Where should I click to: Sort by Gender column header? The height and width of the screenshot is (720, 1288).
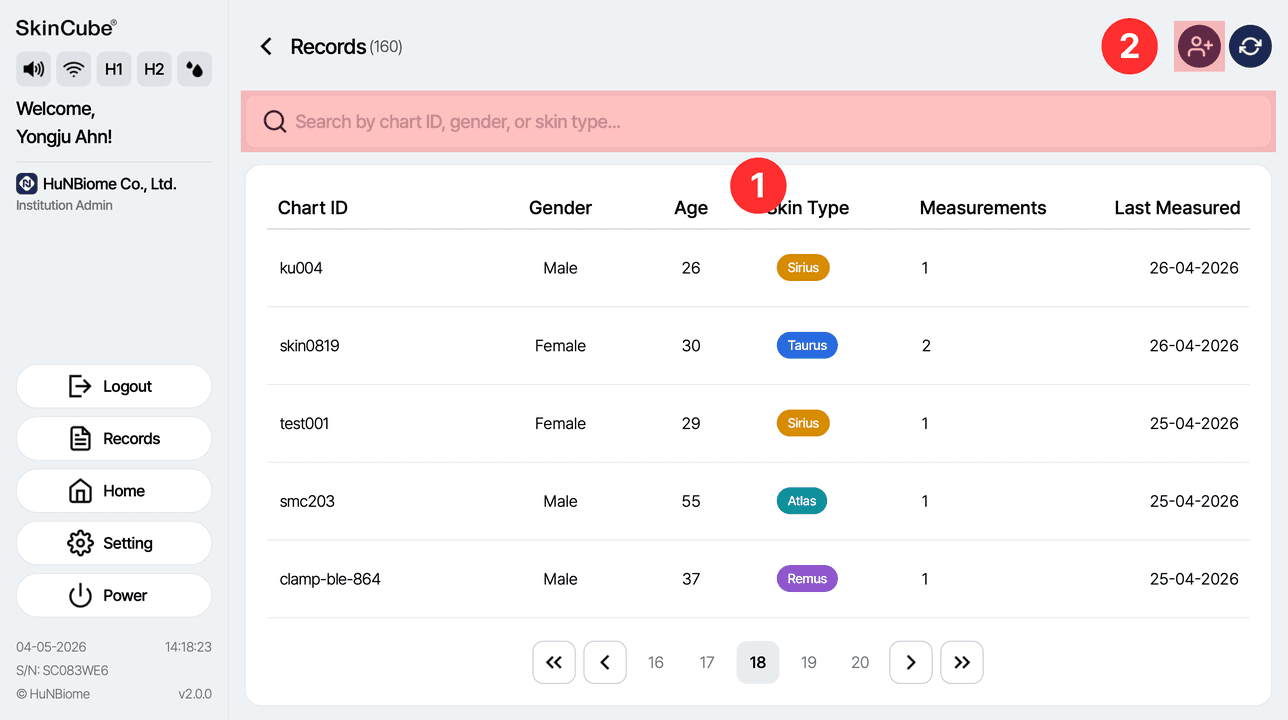[x=560, y=208]
